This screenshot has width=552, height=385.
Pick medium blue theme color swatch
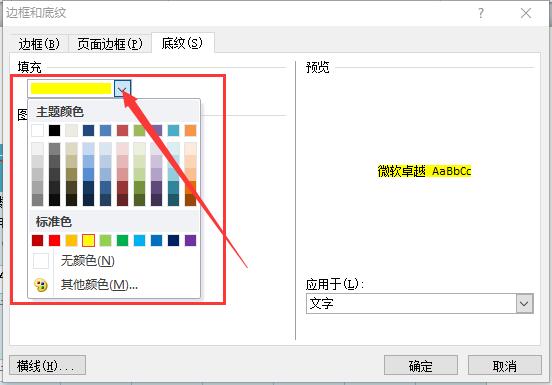click(x=105, y=130)
